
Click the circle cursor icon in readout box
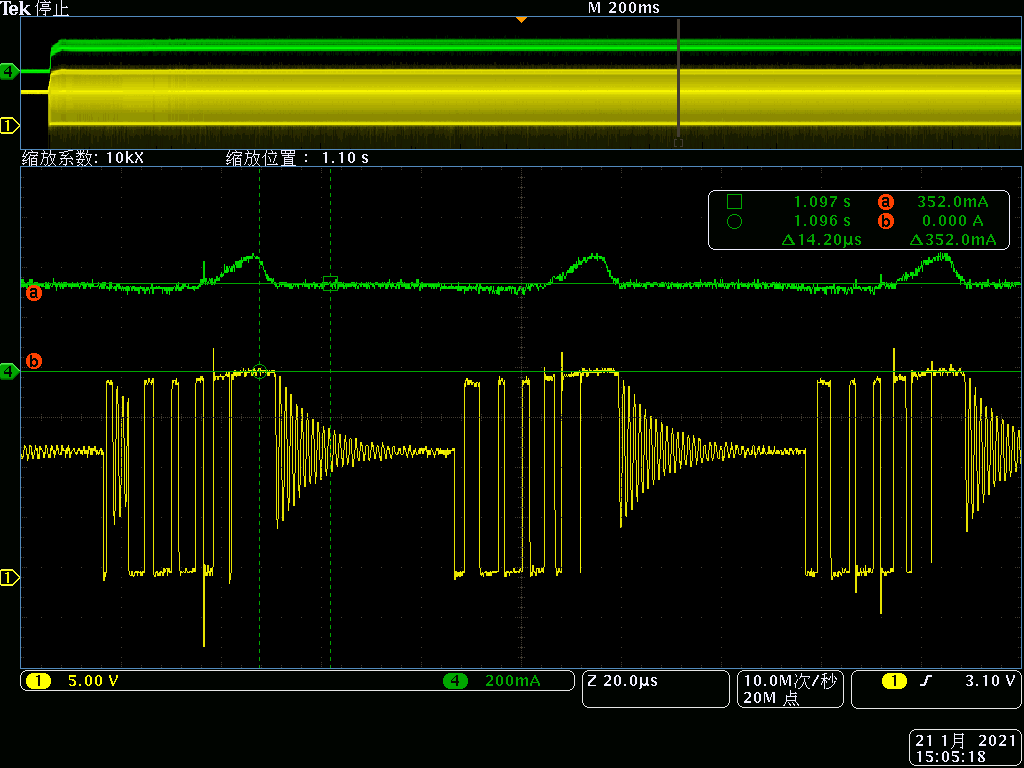734,221
